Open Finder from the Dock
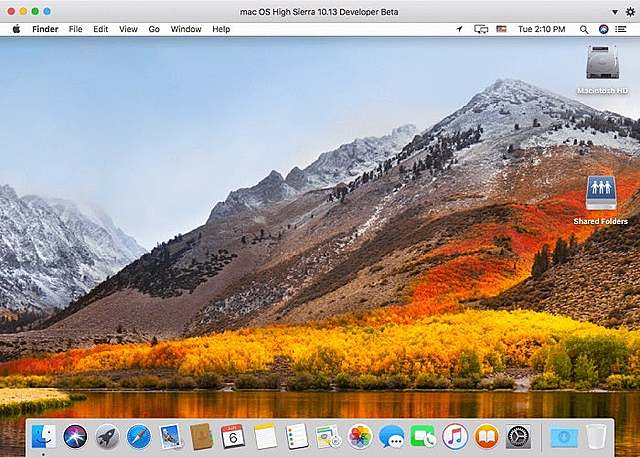This screenshot has height=457, width=640. (44, 437)
